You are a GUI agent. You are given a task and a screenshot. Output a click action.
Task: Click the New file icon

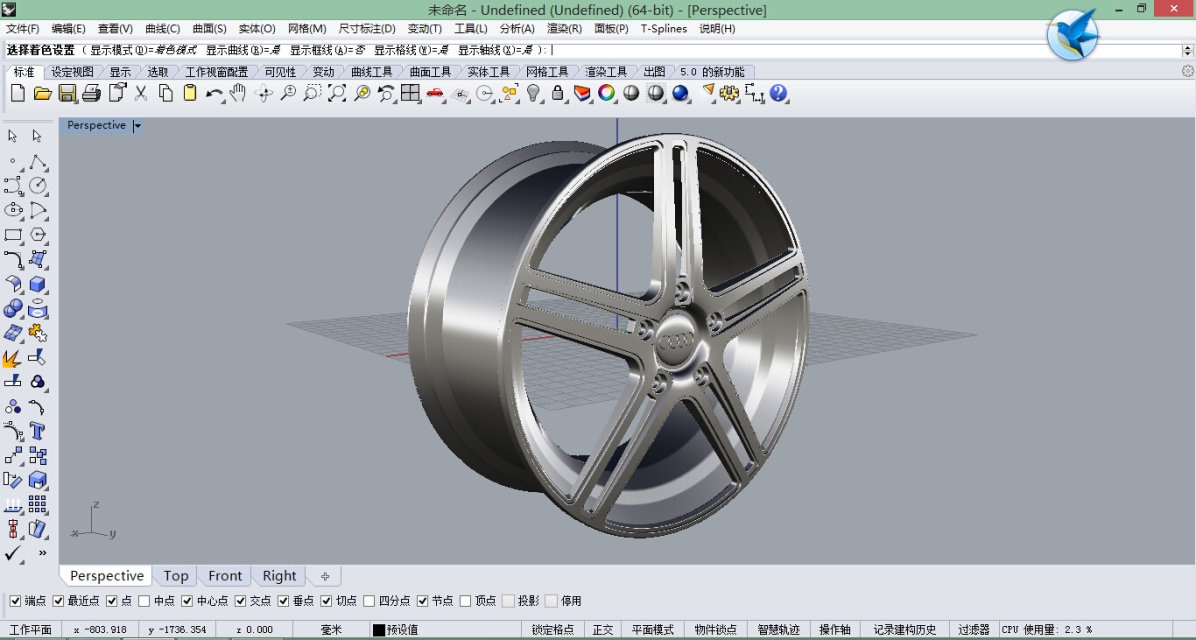coord(18,93)
